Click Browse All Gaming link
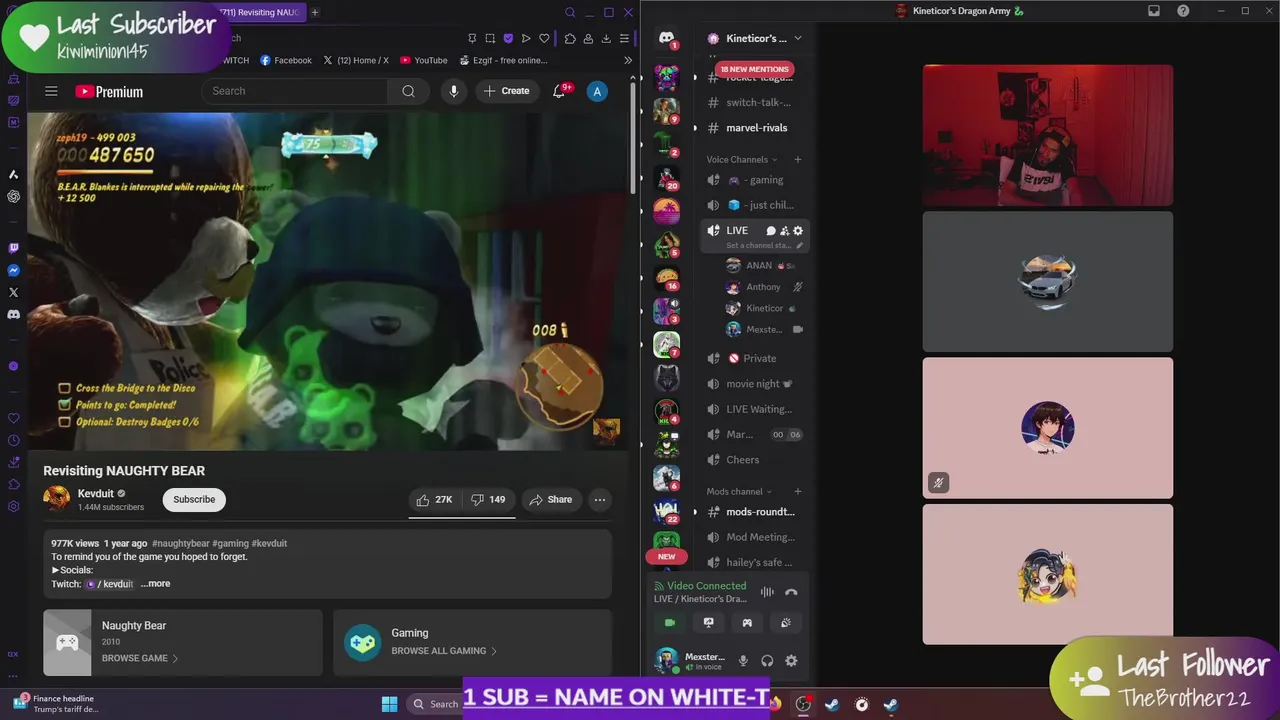The image size is (1280, 720). [x=444, y=651]
